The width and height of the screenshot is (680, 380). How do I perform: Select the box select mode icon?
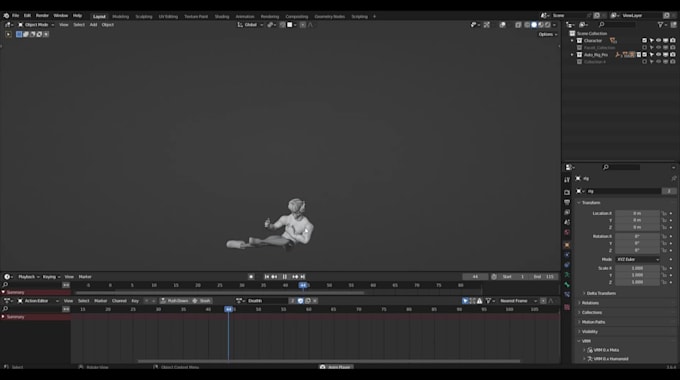click(x=19, y=34)
